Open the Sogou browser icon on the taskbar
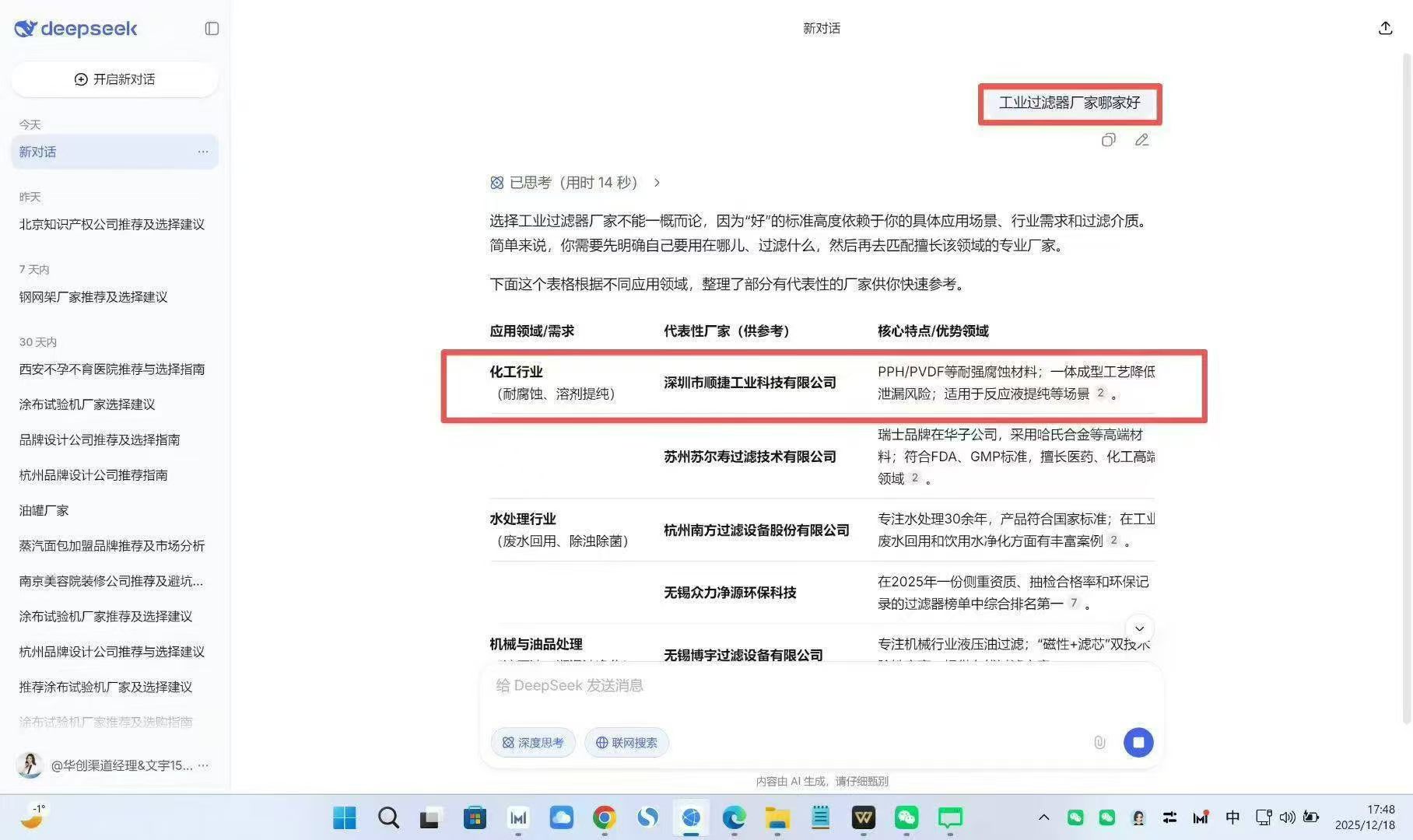The width and height of the screenshot is (1413, 840). click(x=647, y=817)
